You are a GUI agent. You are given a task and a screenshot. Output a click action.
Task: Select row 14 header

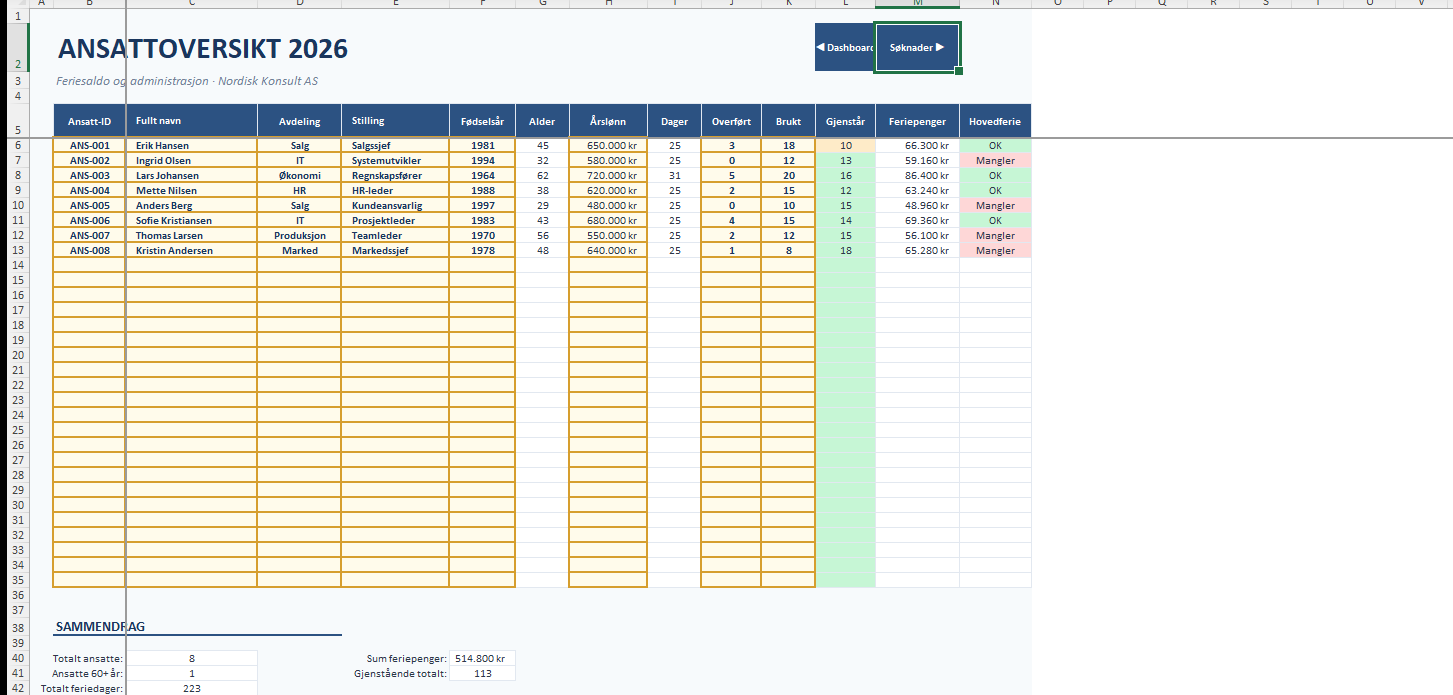[18, 265]
